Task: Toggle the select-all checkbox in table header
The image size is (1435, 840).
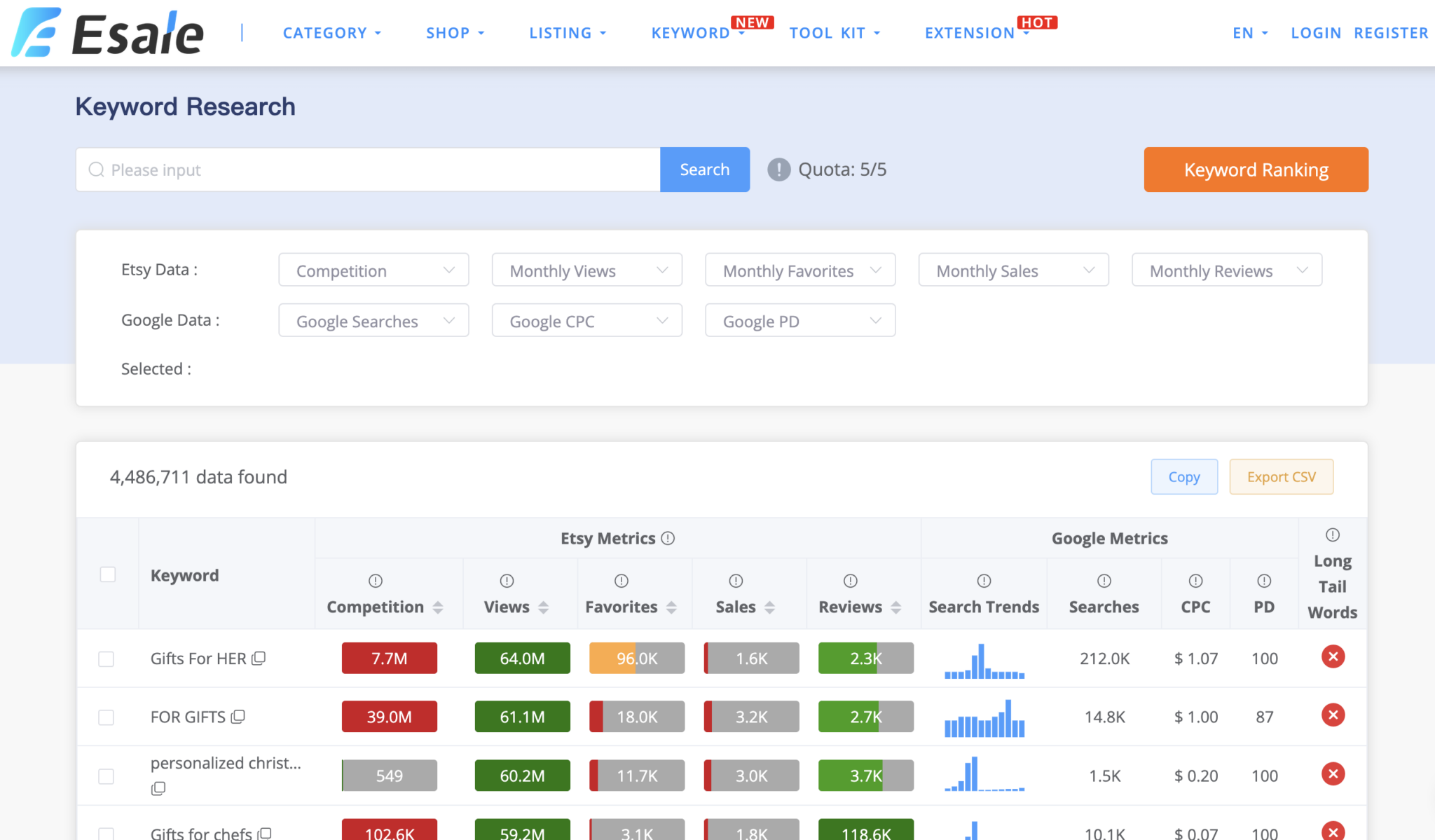Action: (108, 574)
